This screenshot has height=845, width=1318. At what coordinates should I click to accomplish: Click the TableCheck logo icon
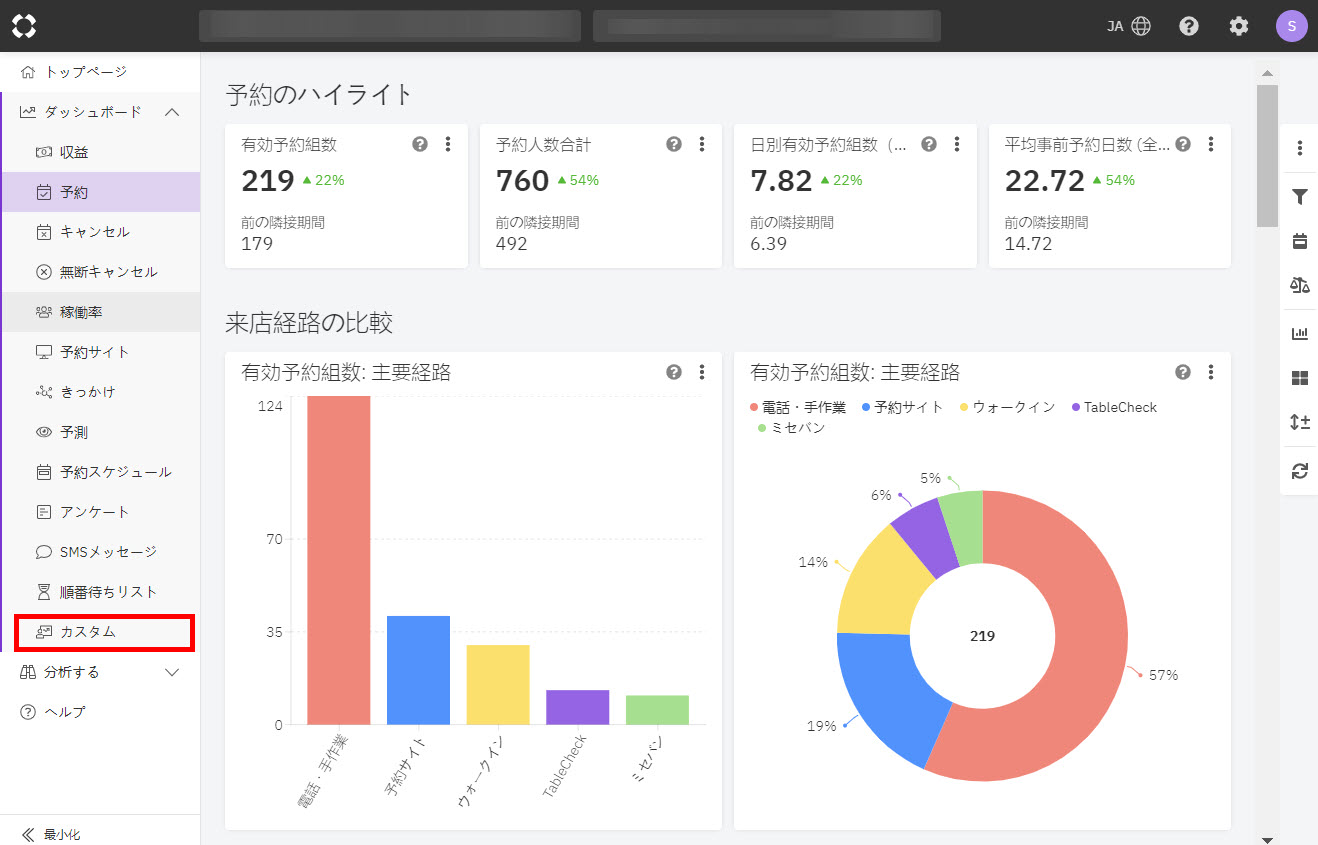[x=24, y=26]
